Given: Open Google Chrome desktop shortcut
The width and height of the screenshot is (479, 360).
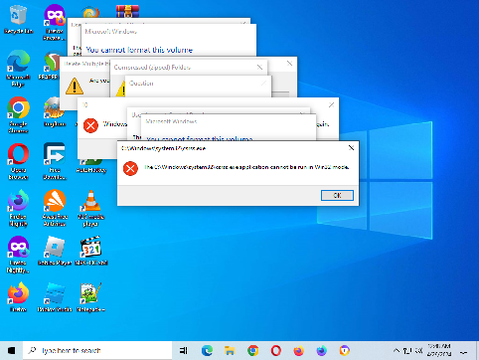Looking at the screenshot, I should (x=18, y=115).
